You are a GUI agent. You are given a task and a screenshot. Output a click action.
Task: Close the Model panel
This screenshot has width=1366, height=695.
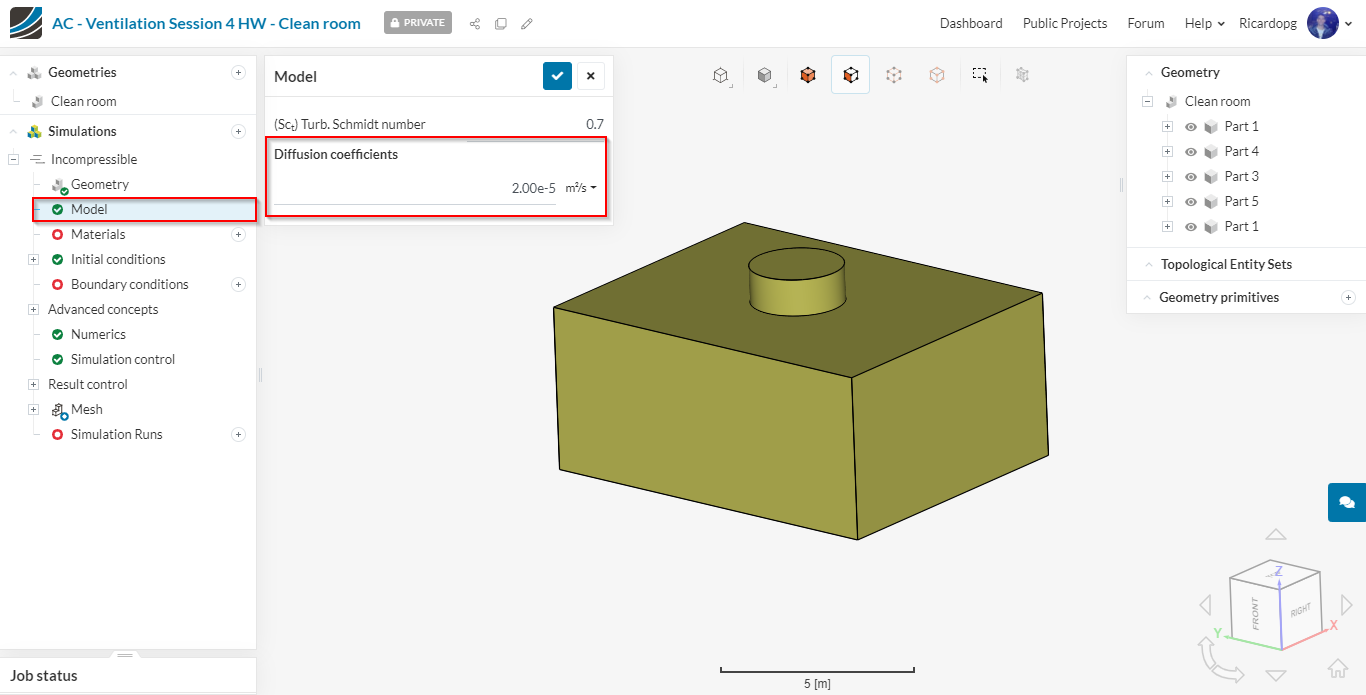[x=590, y=76]
